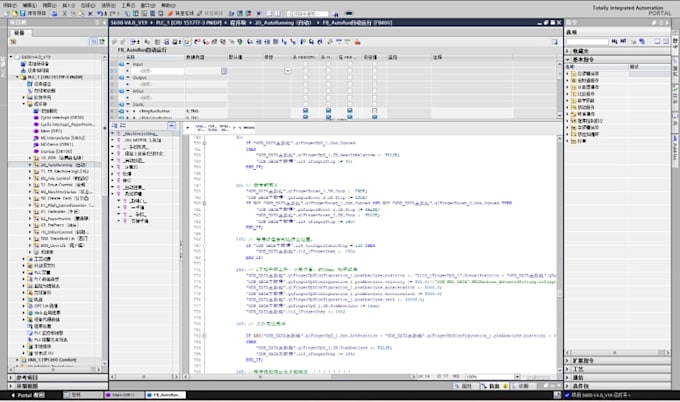Undo the last action

click(x=100, y=13)
